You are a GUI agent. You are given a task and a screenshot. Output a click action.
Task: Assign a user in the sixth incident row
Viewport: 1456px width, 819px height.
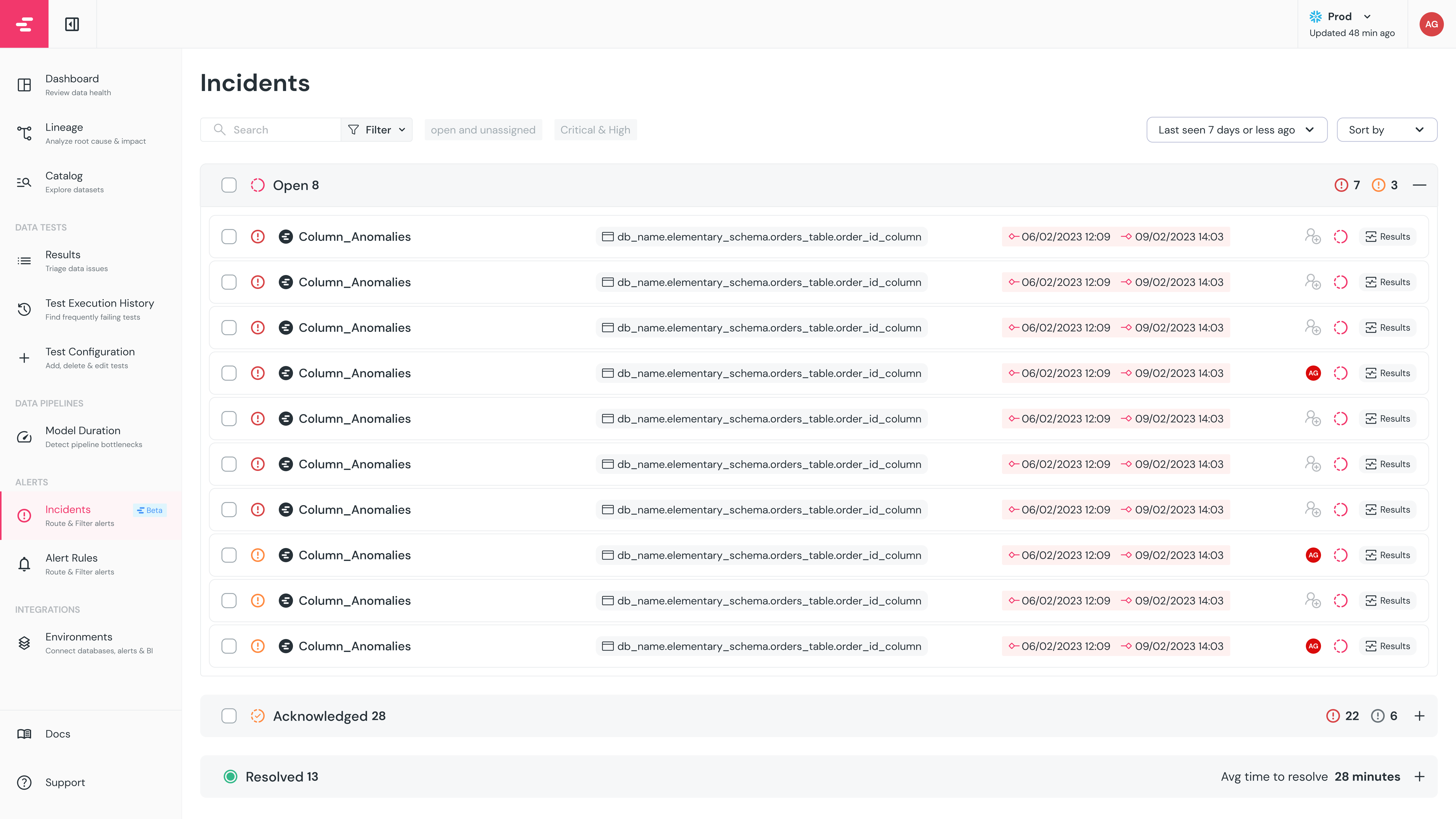coord(1312,464)
